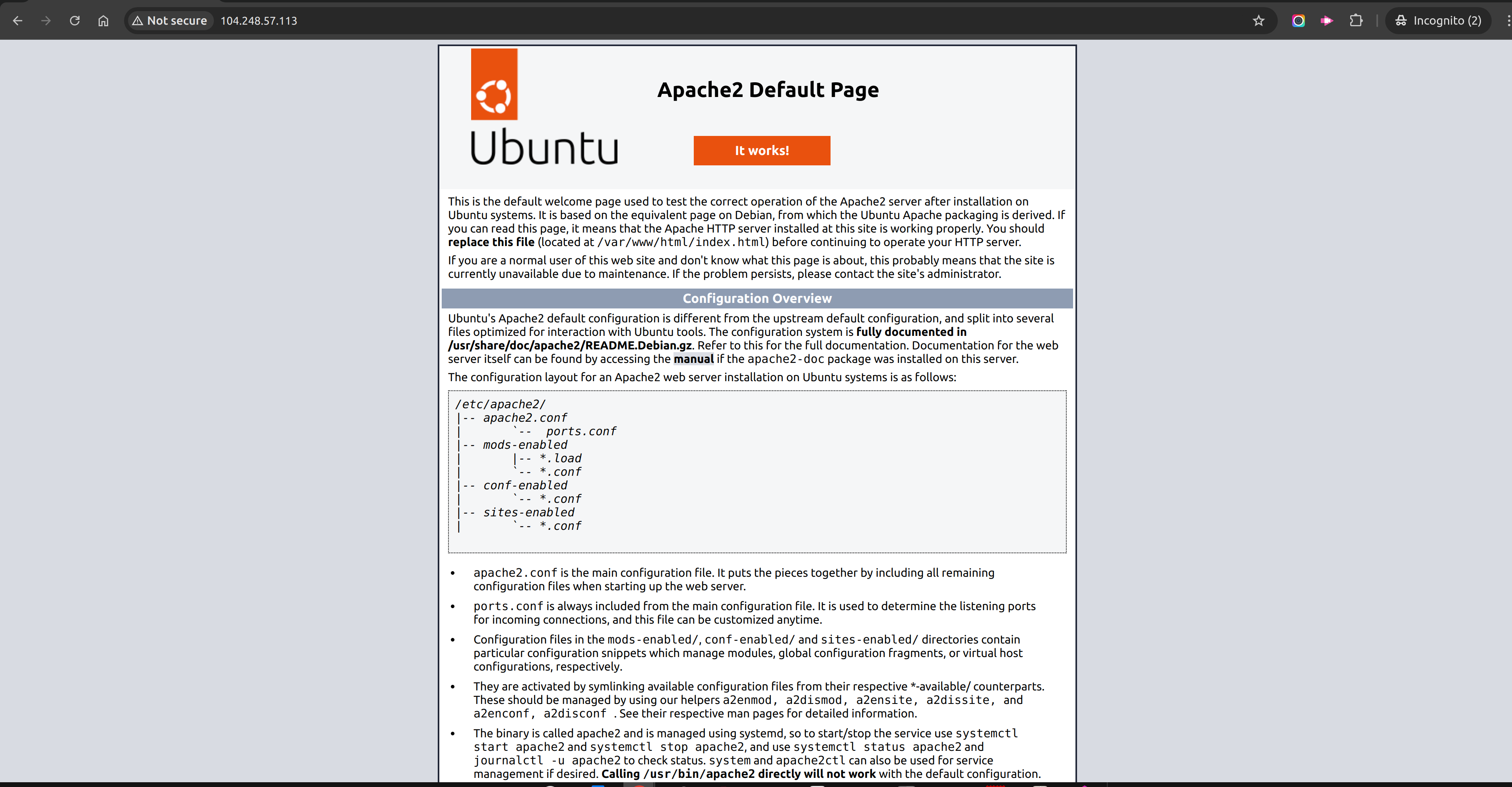1512x787 pixels.
Task: Click the word "a2enconf" in the helpers list
Action: tap(501, 713)
